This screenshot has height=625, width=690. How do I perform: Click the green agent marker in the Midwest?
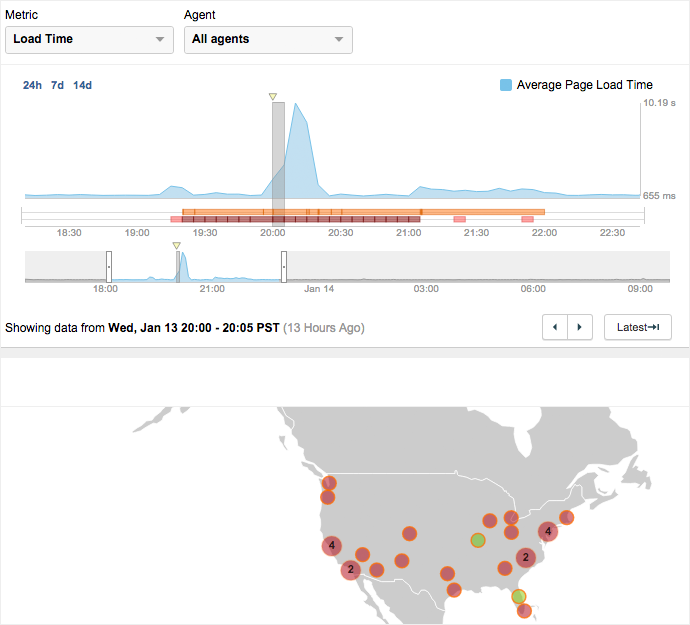478,541
